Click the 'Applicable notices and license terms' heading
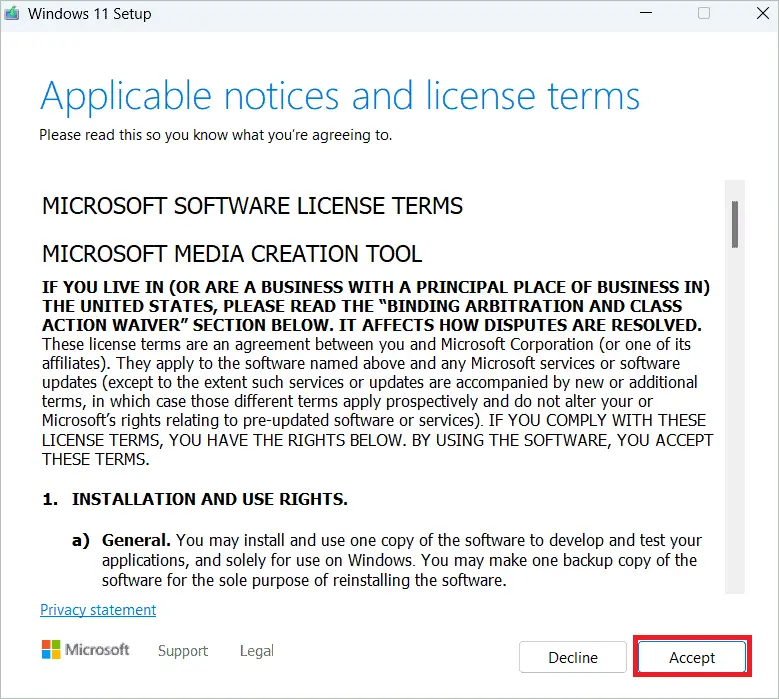Image resolution: width=779 pixels, height=699 pixels. pos(340,97)
